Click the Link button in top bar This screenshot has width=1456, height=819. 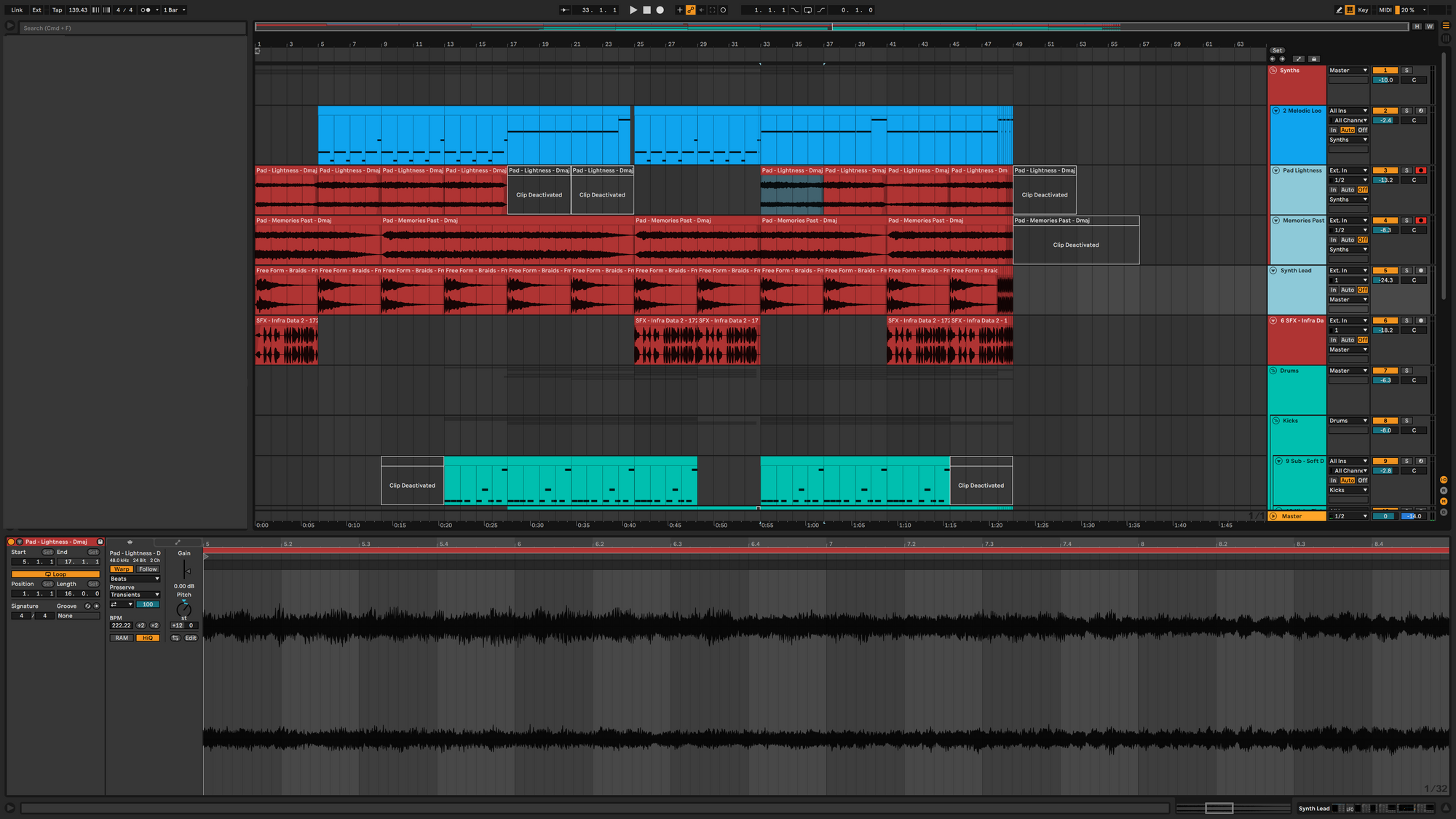click(17, 10)
